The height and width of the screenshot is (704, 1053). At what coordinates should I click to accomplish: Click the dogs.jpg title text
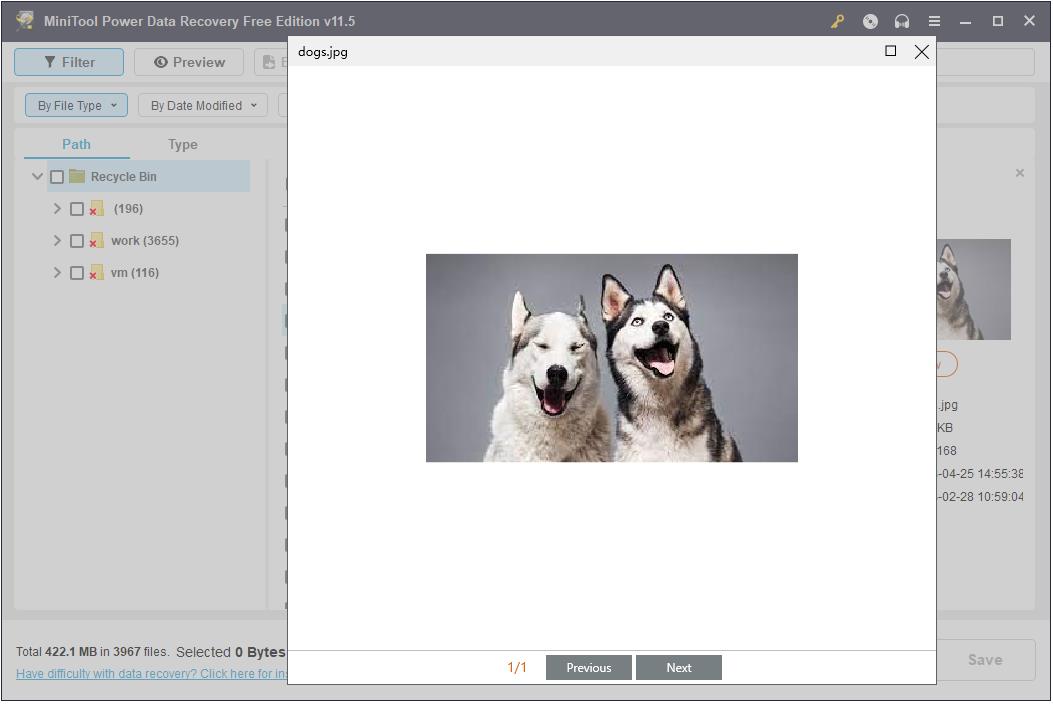[323, 52]
